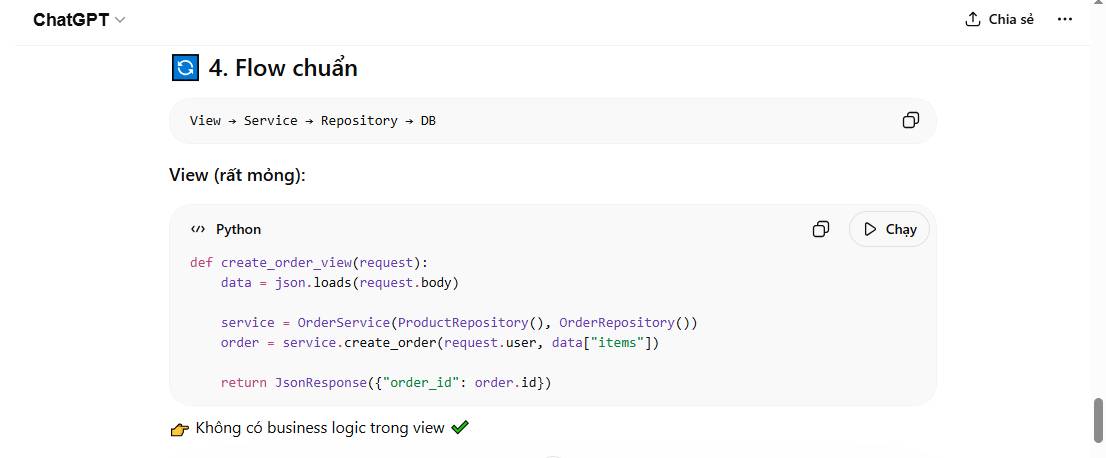The width and height of the screenshot is (1106, 458).
Task: Copy the View → Service flow code block
Action: (910, 120)
